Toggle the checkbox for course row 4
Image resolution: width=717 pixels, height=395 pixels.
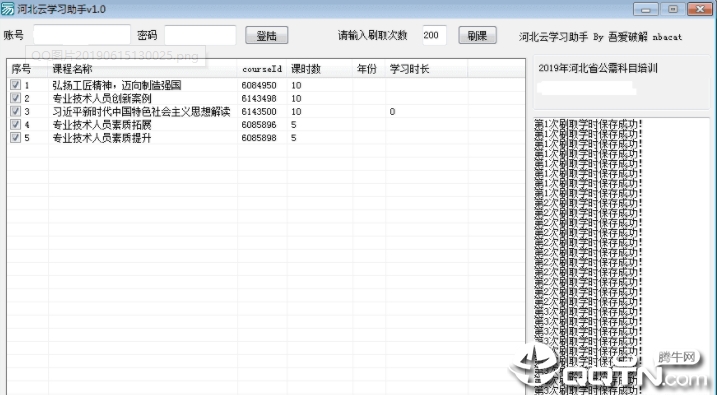click(16, 124)
